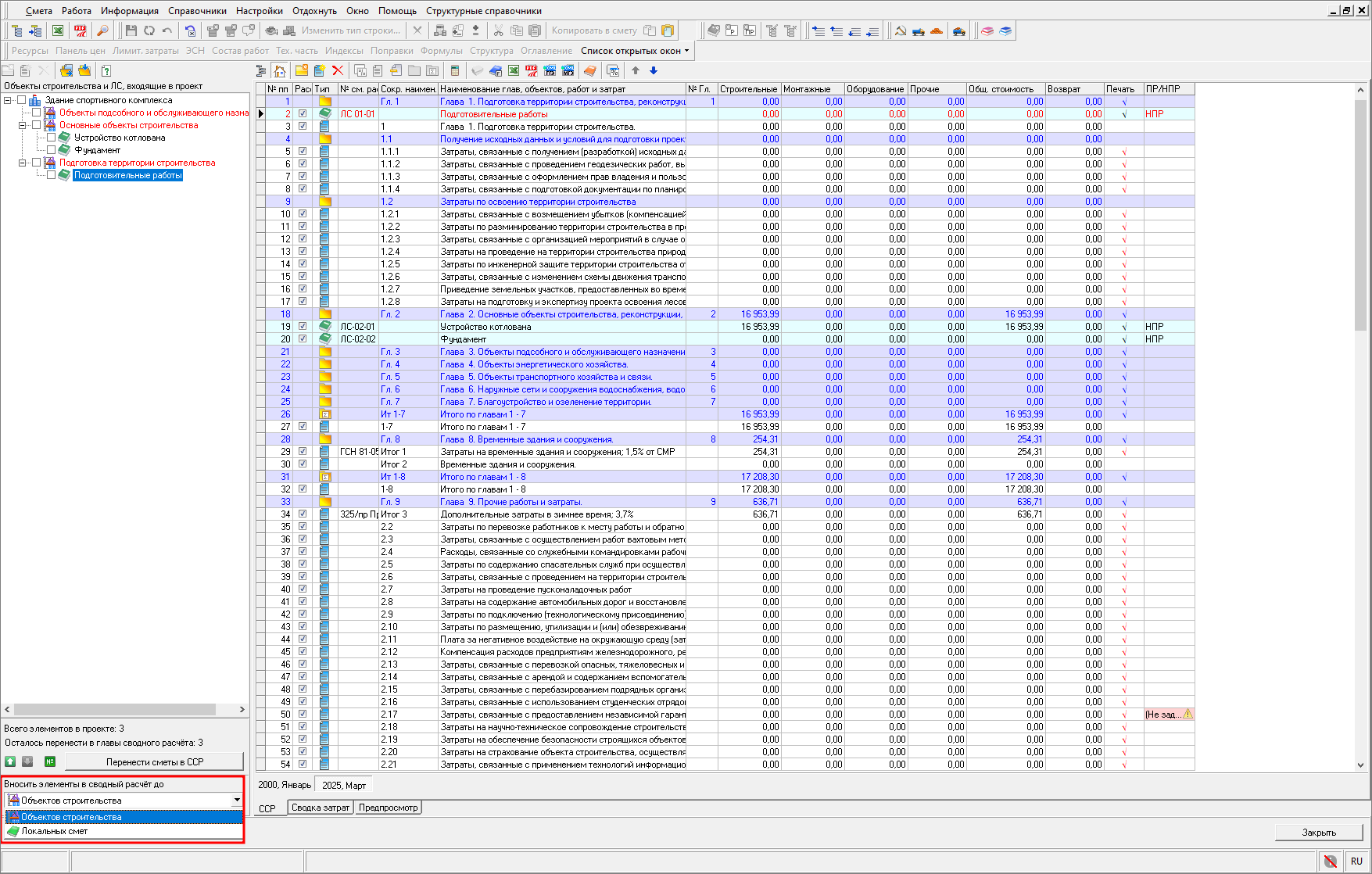Click the orange book icon in table toolbar

point(590,71)
